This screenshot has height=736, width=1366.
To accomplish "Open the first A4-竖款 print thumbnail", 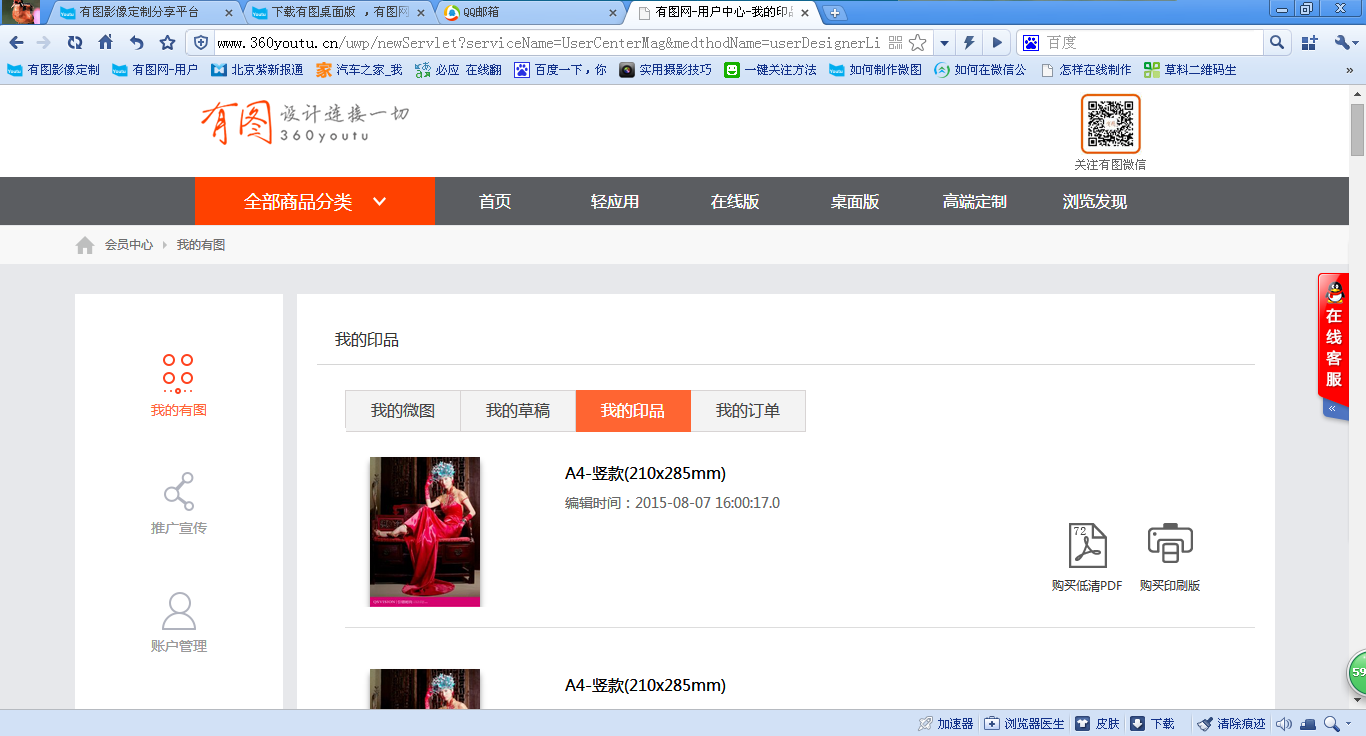I will point(425,532).
